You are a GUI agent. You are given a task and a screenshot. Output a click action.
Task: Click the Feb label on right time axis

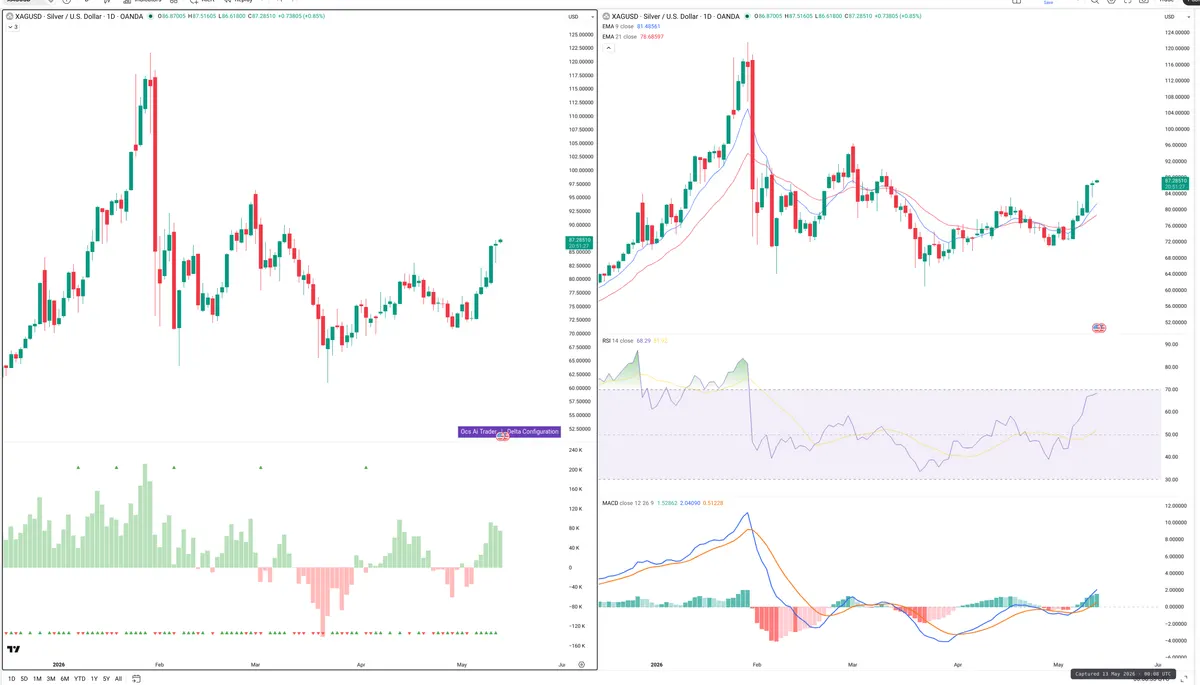tap(756, 664)
